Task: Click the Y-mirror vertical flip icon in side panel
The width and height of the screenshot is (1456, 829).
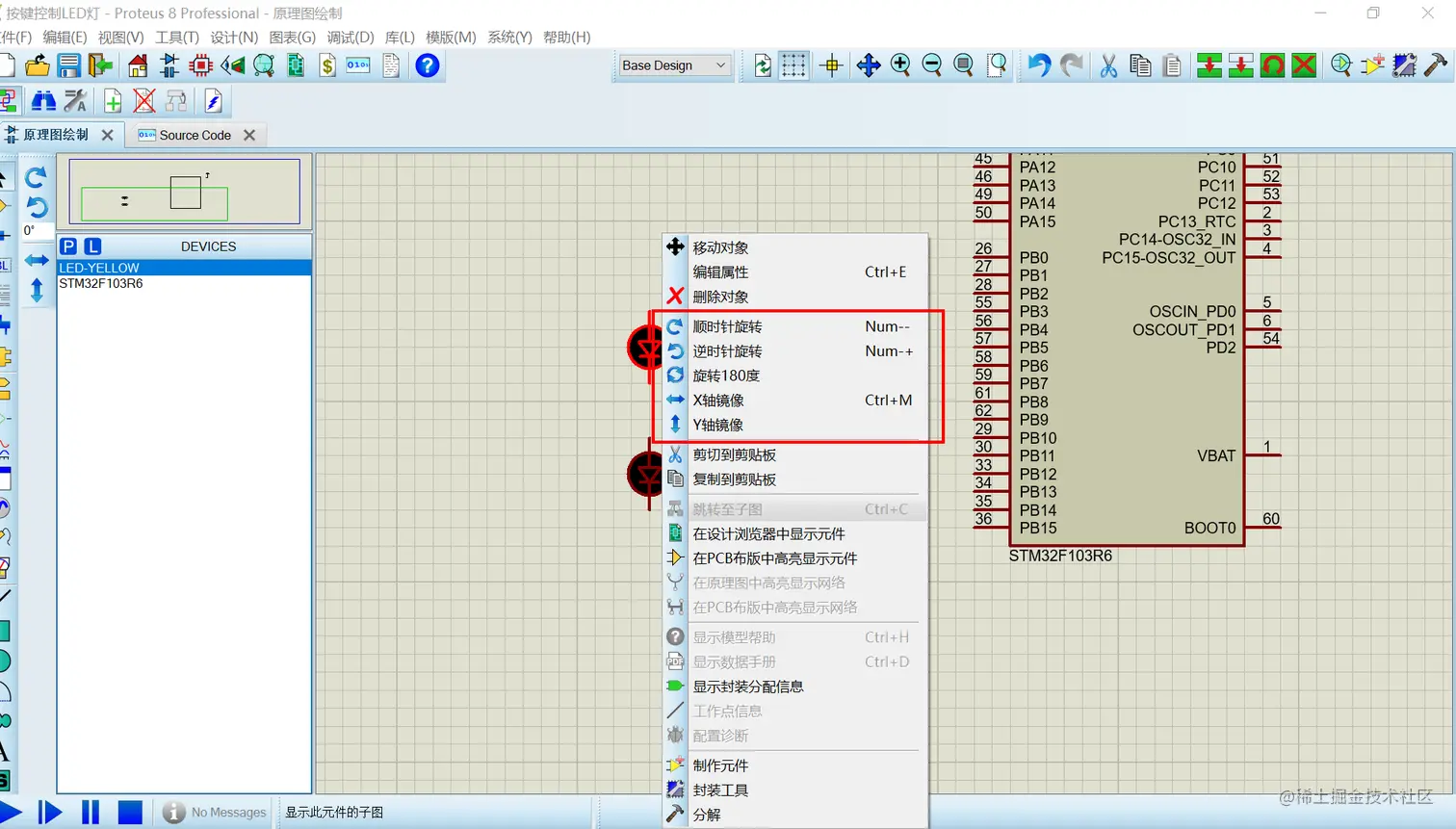Action: click(37, 290)
